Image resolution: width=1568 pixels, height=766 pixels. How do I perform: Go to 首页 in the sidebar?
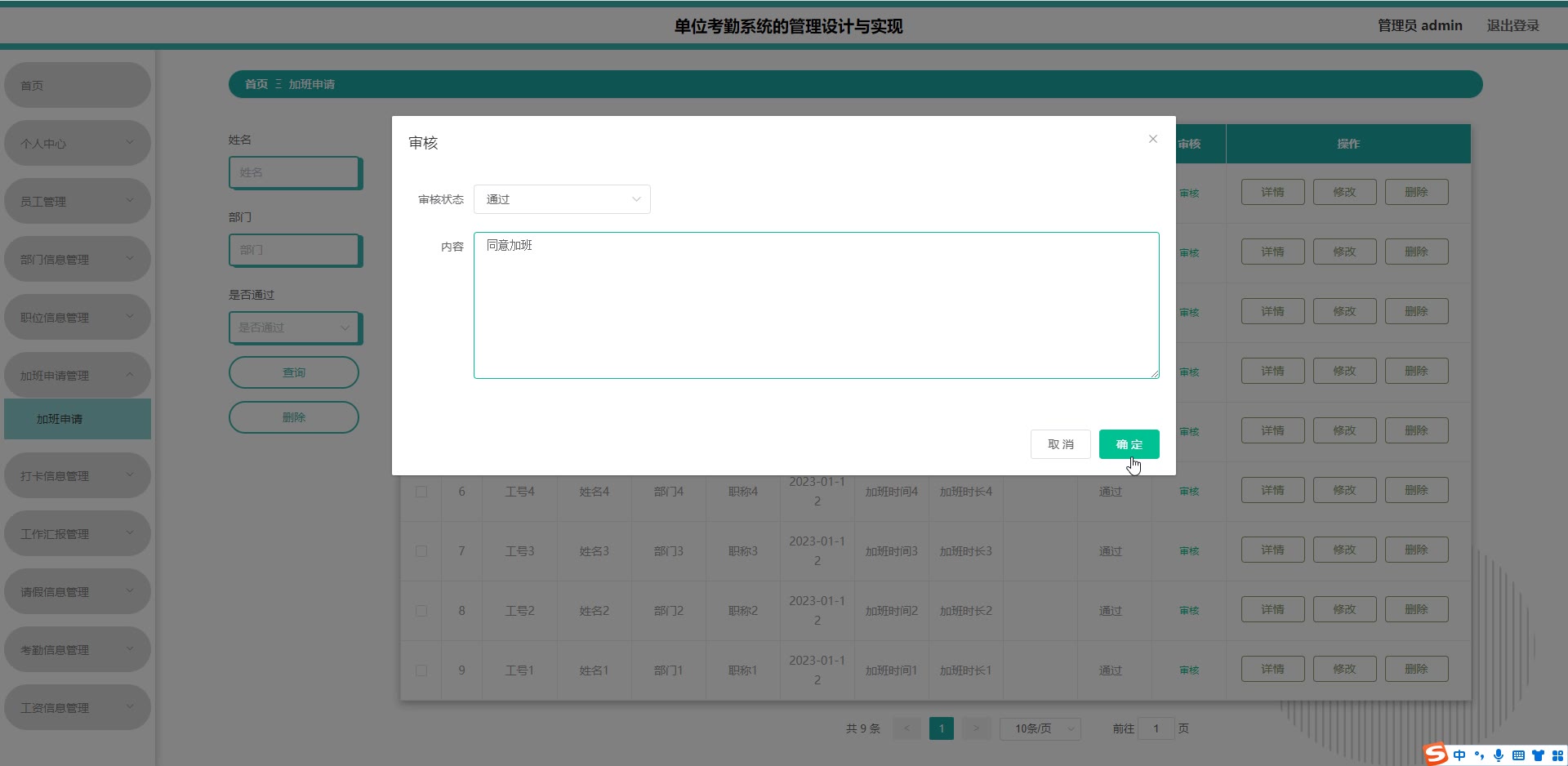point(77,86)
